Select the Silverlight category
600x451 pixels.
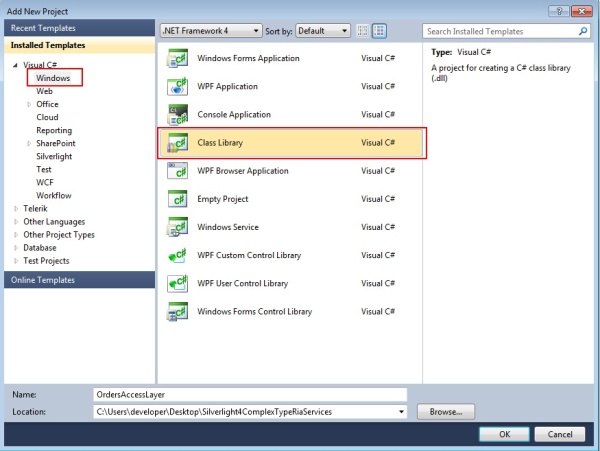coord(54,156)
